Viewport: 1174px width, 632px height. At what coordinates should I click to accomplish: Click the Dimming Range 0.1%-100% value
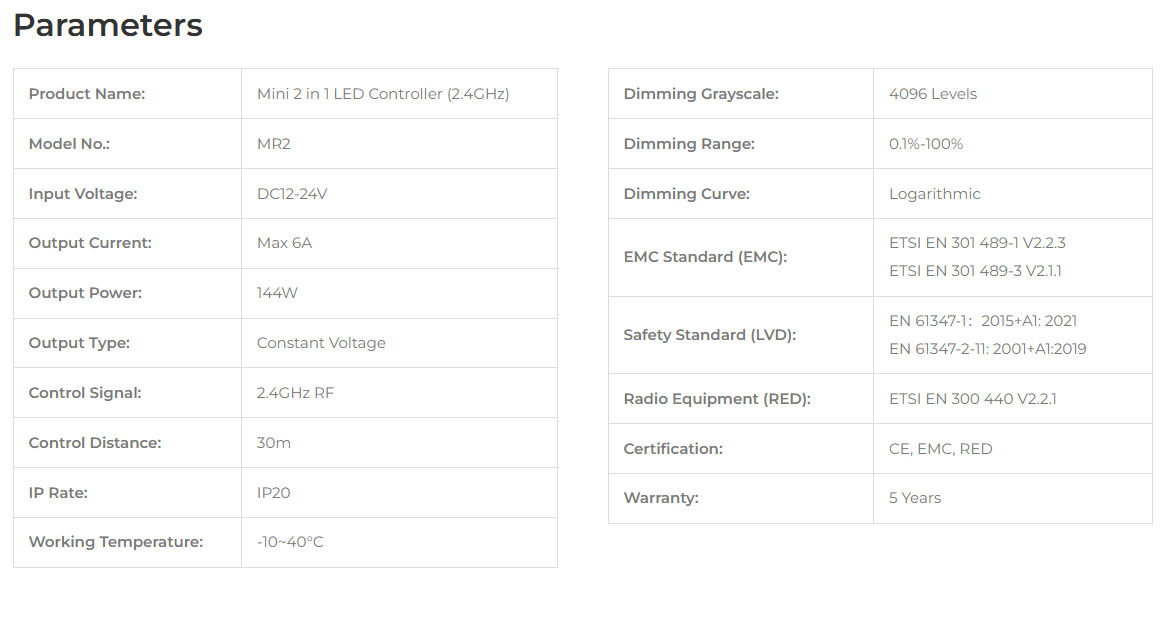(925, 144)
